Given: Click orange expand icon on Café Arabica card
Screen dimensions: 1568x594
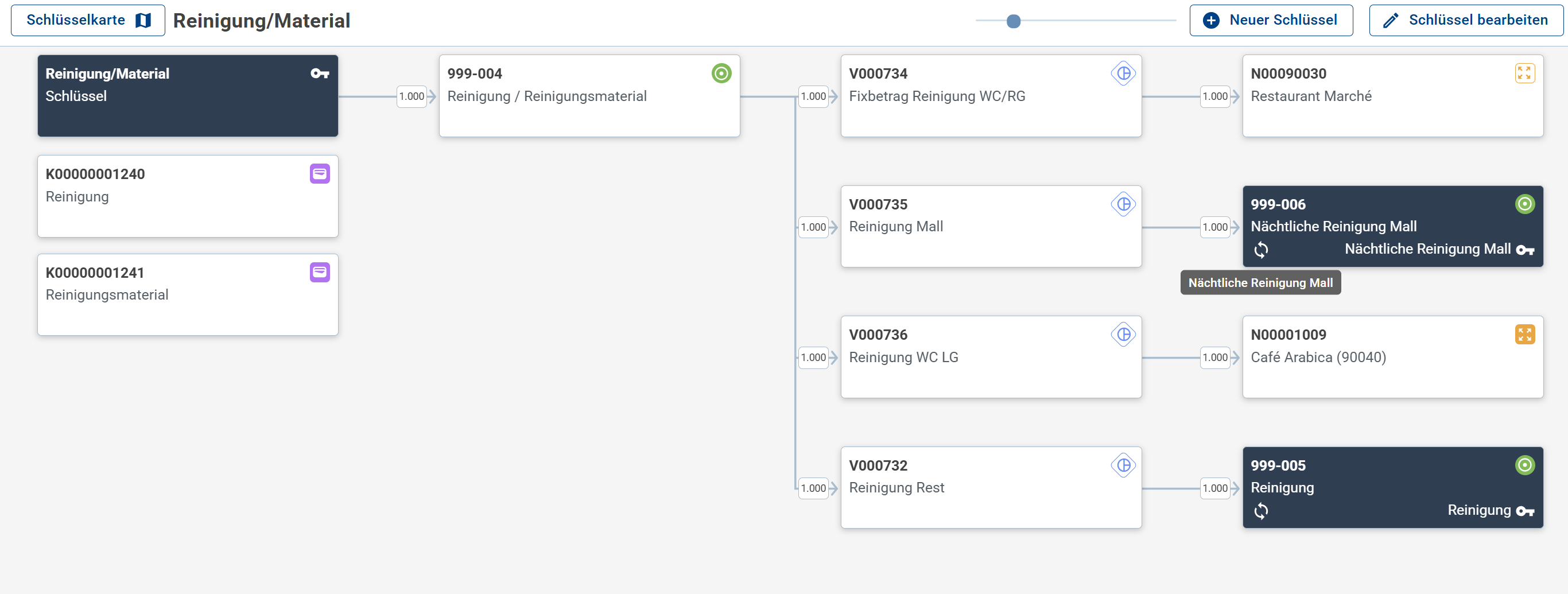Looking at the screenshot, I should pos(1524,335).
